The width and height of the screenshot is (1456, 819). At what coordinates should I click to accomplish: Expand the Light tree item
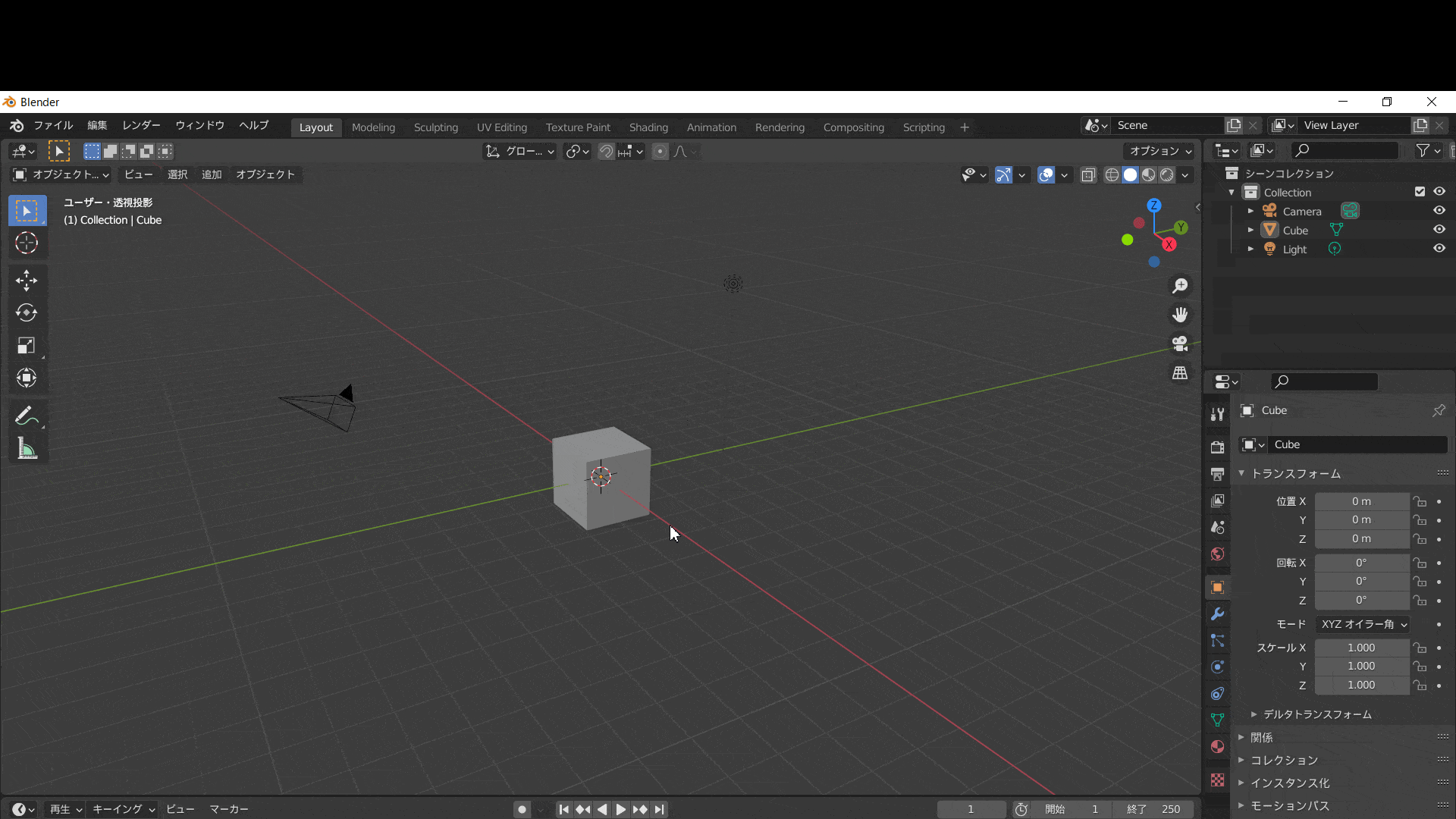pyautogui.click(x=1250, y=249)
